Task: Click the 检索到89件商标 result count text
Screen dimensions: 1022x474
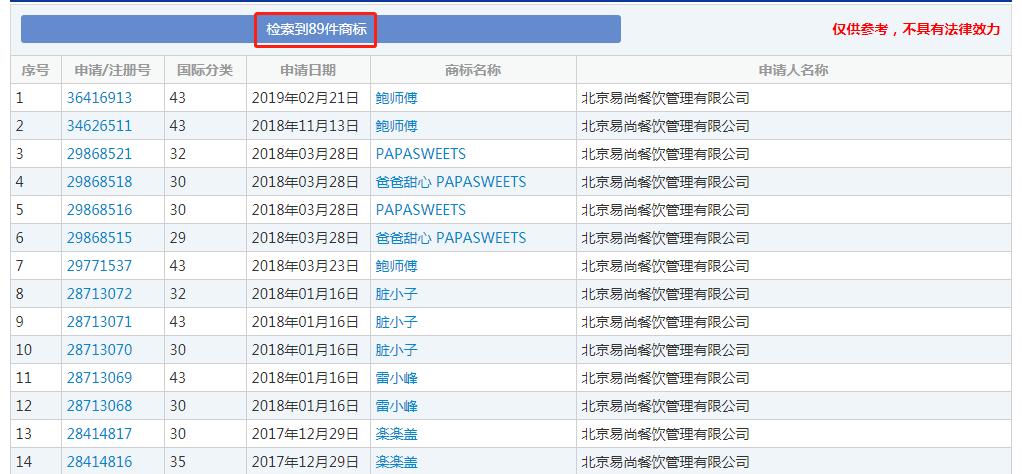Action: click(x=316, y=29)
